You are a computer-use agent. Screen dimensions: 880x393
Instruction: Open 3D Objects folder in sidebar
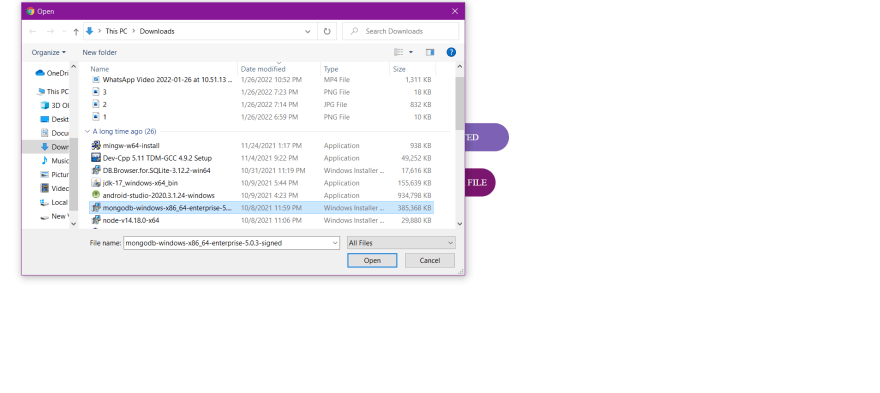click(55, 105)
